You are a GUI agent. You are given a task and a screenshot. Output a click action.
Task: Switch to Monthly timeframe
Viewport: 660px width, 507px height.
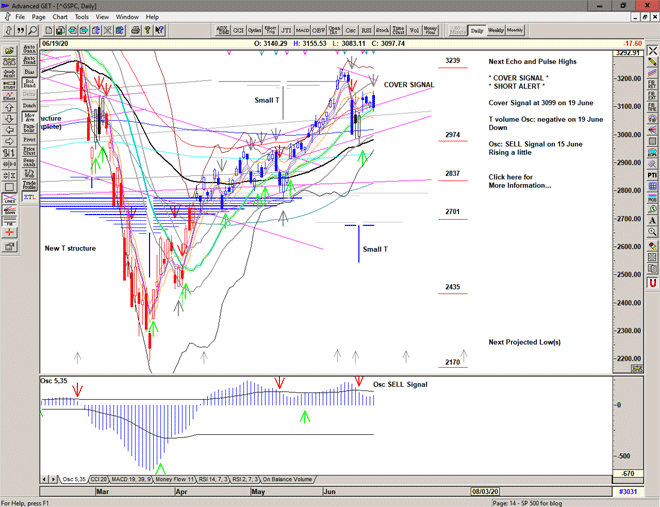pos(515,30)
